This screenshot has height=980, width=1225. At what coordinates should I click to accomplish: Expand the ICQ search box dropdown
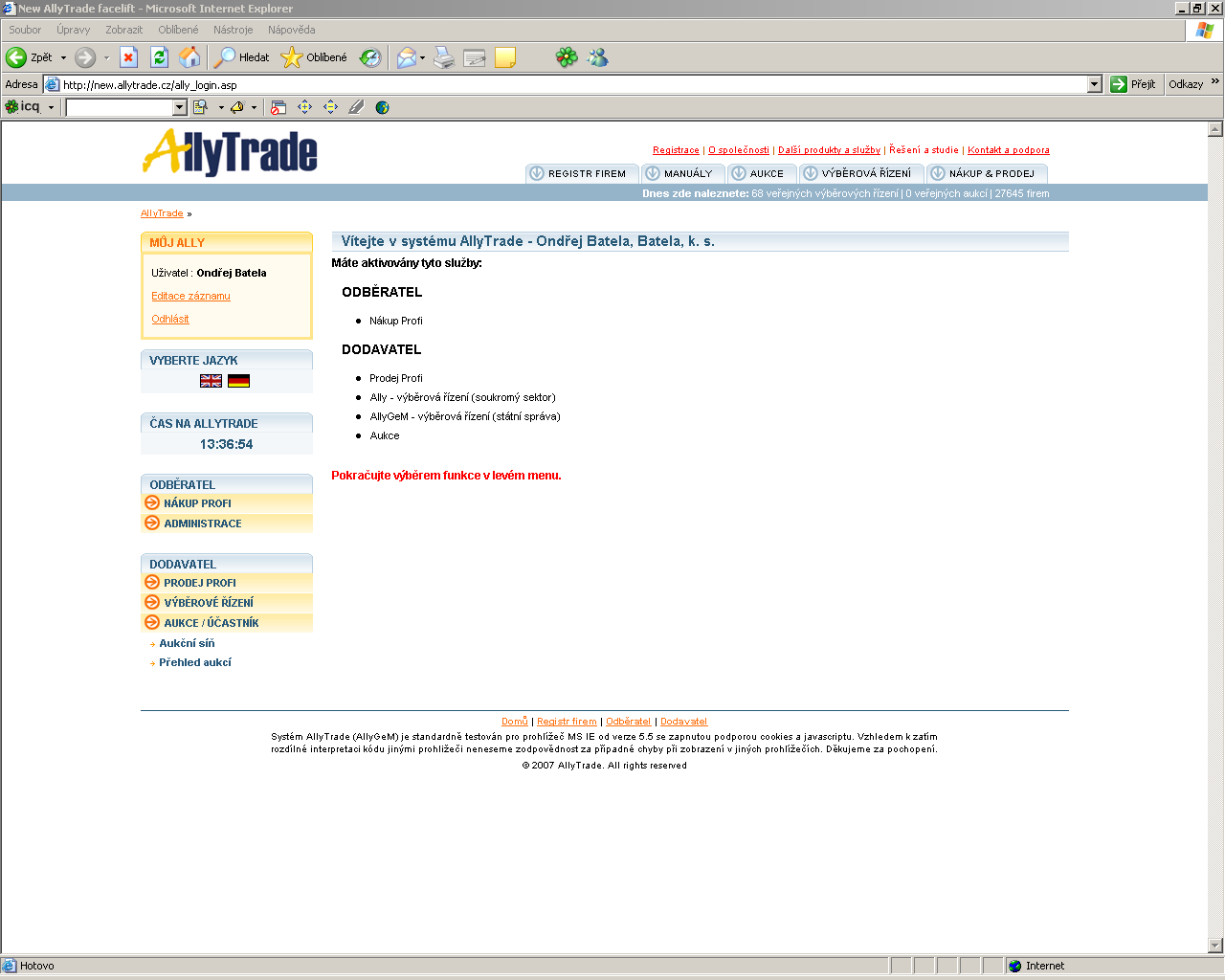pyautogui.click(x=180, y=107)
